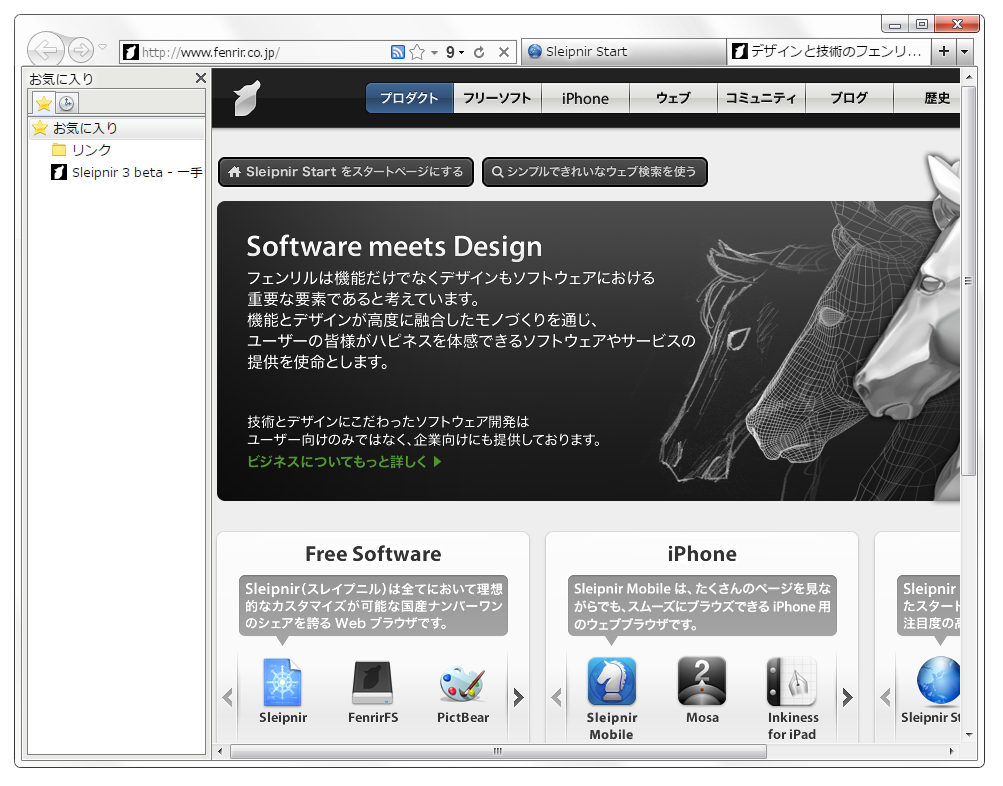Stop loading with the address bar X

(x=504, y=52)
